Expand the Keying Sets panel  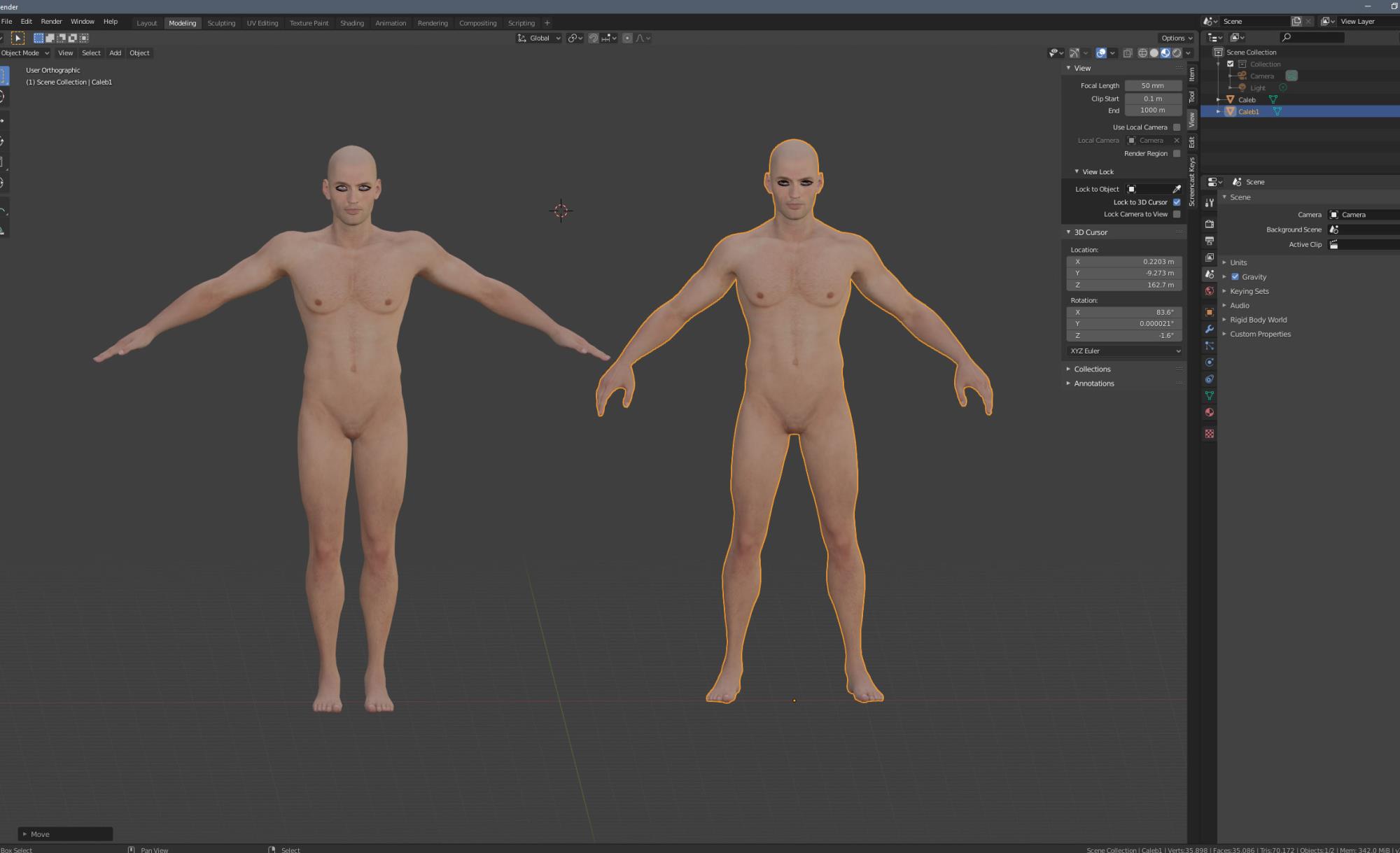[1249, 292]
